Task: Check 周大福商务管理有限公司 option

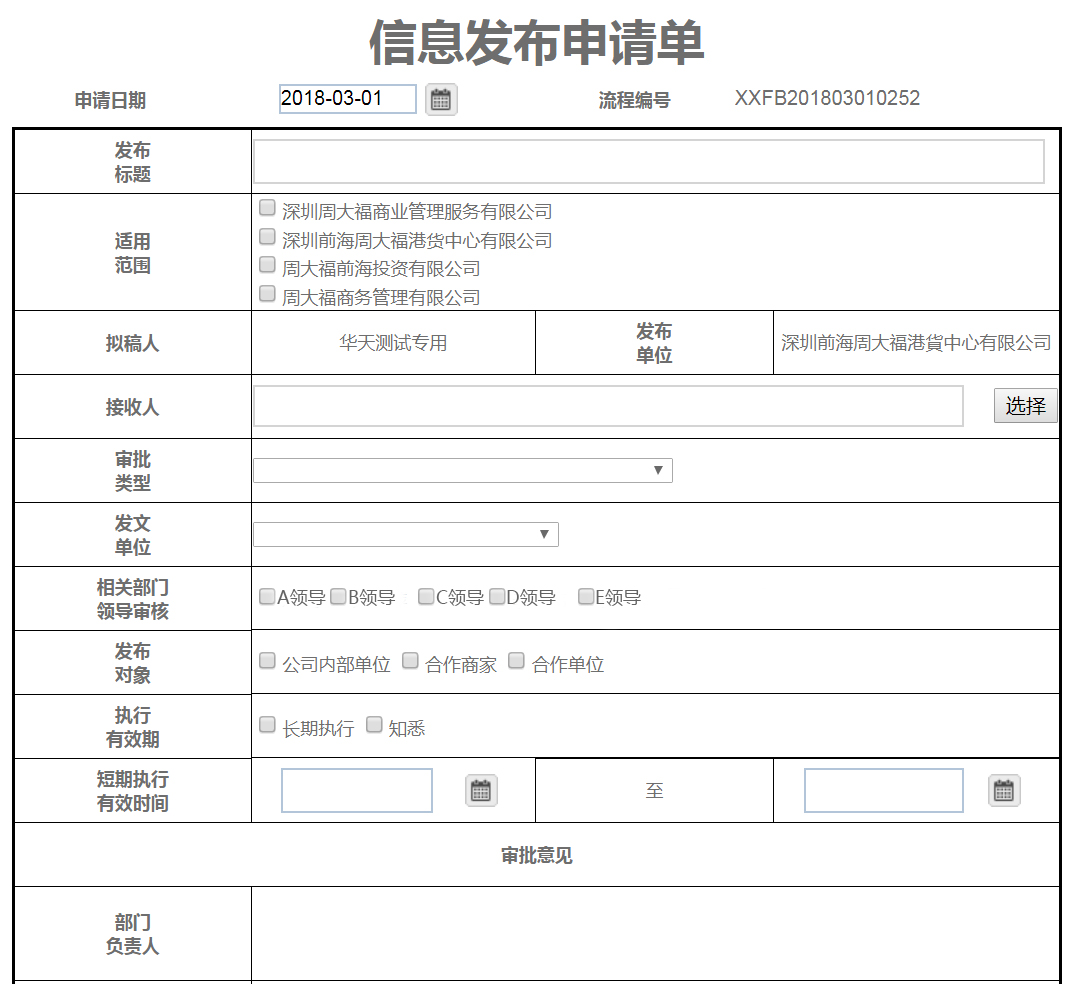Action: point(266,292)
